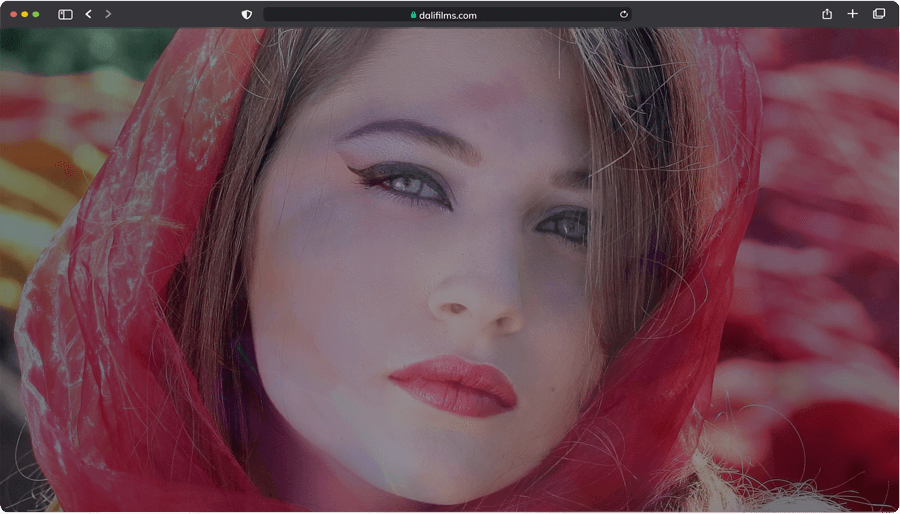The image size is (900, 514).
Task: Enter full screen with the green button
Action: click(x=36, y=14)
